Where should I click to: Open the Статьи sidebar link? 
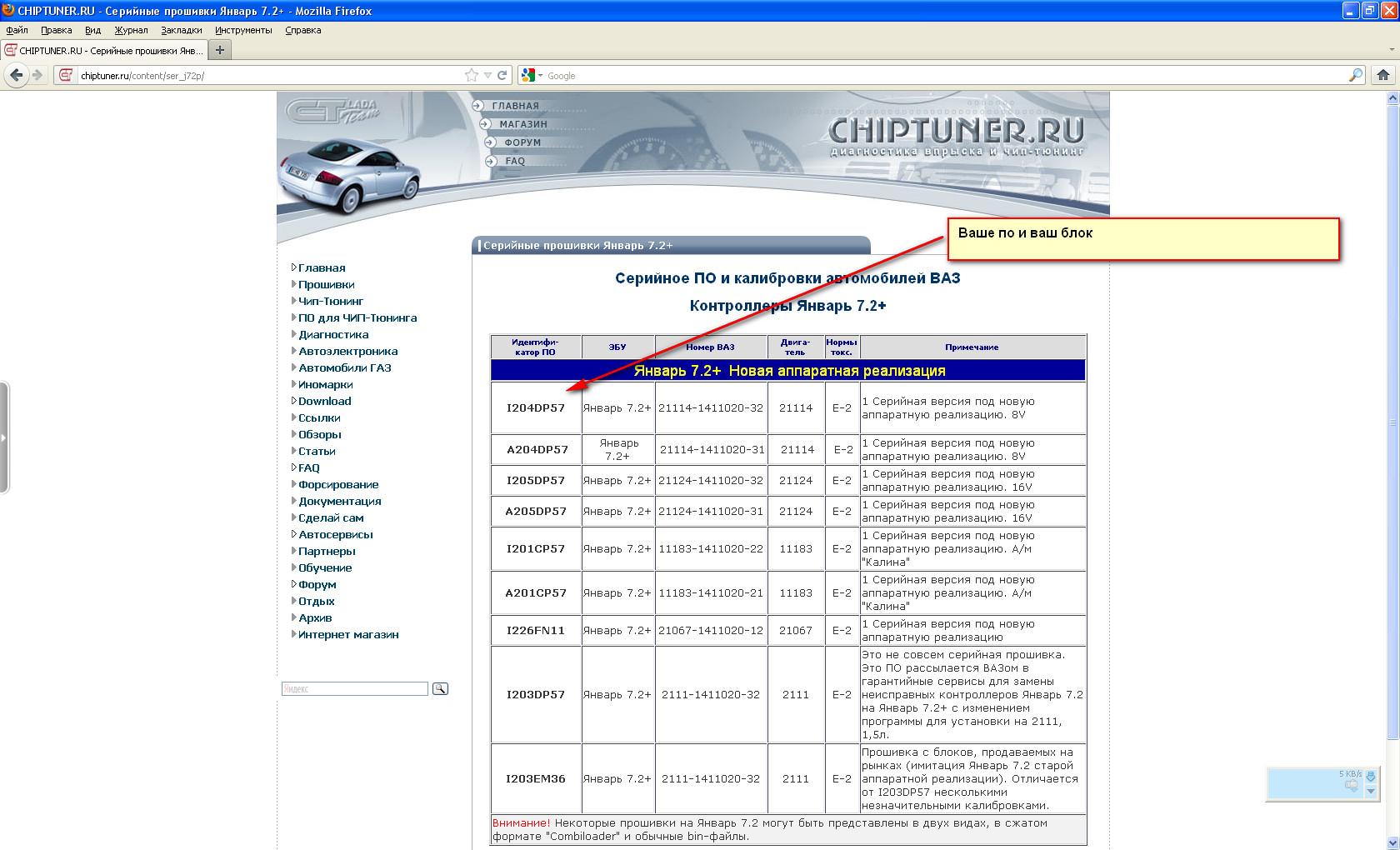(317, 451)
